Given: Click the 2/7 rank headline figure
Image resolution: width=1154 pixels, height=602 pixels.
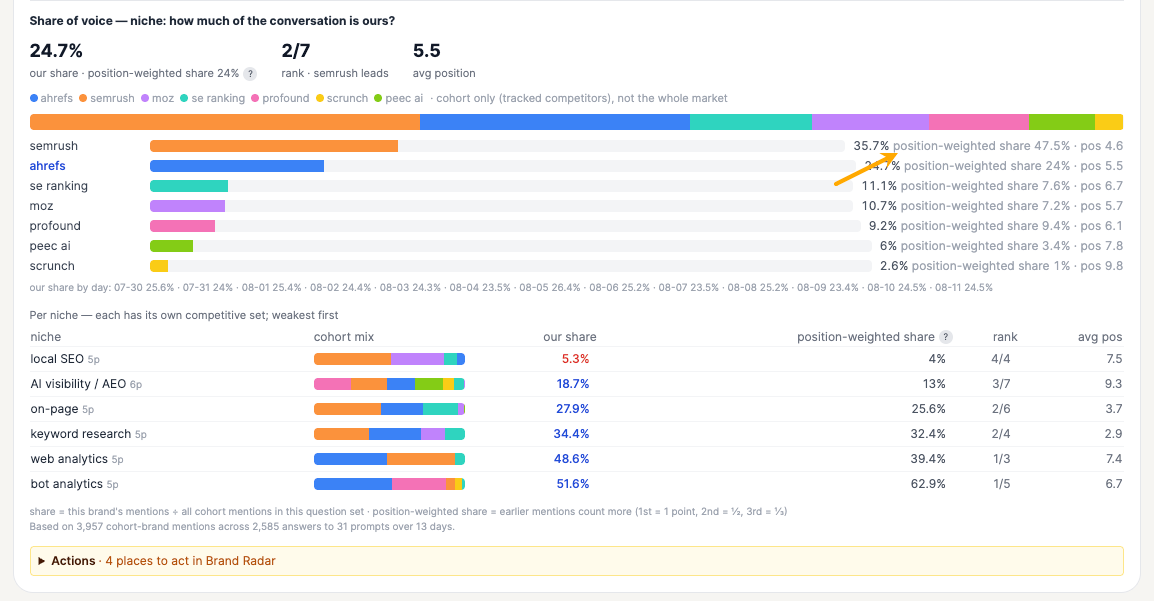Looking at the screenshot, I should coord(296,51).
